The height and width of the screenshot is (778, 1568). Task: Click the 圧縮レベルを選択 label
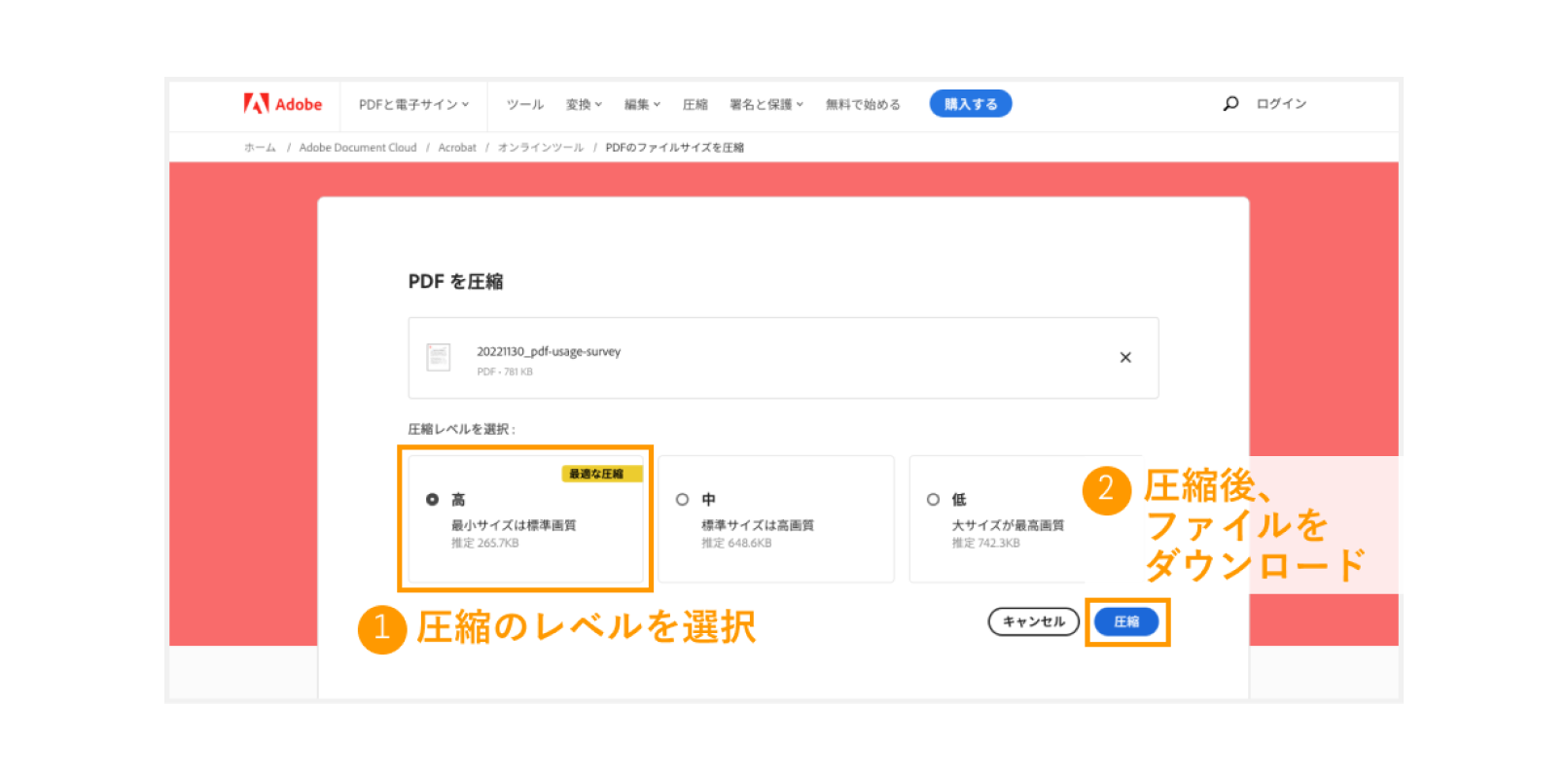461,429
